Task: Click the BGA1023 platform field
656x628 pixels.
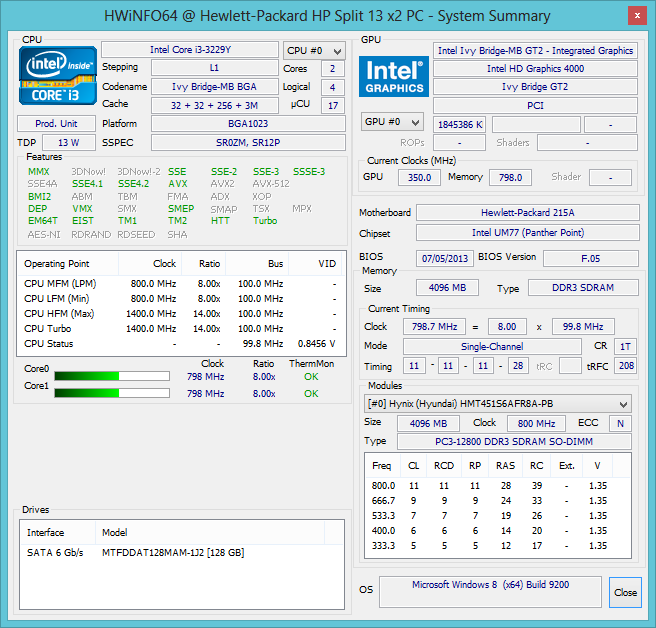Action: tap(249, 124)
